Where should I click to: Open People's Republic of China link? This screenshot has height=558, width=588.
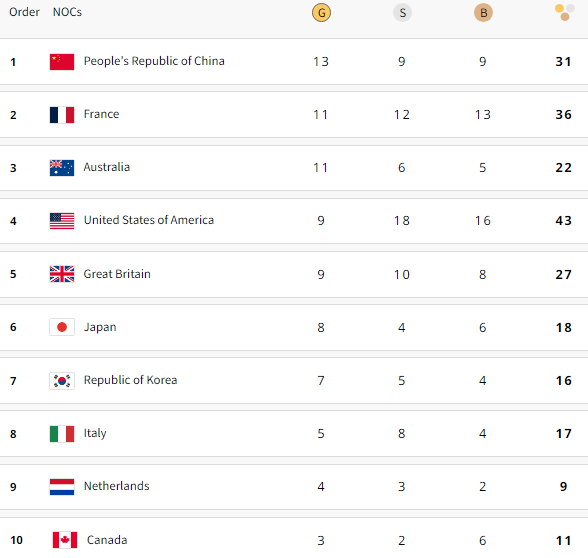154,61
